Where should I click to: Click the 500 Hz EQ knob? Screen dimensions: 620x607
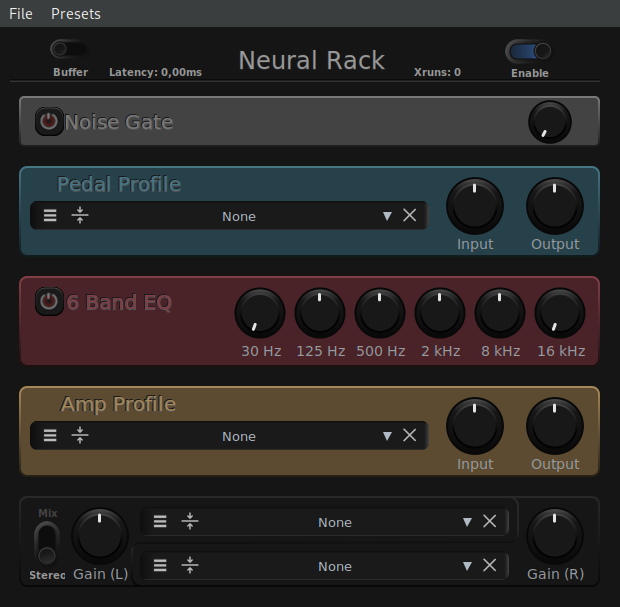(x=380, y=312)
